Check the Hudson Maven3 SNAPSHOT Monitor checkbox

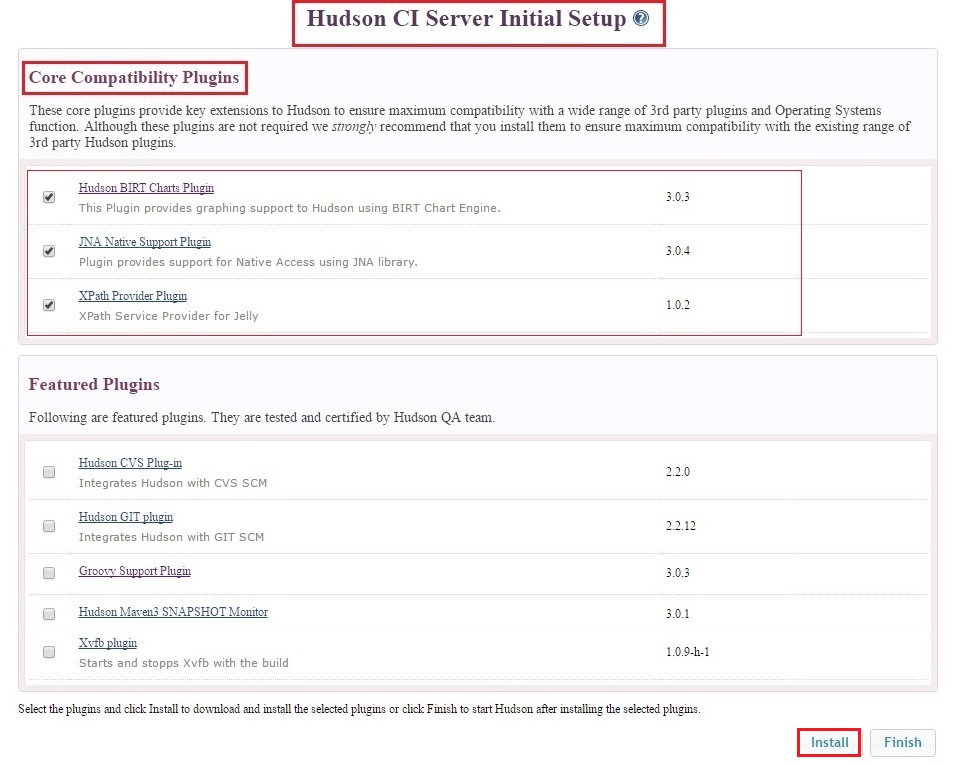coord(49,614)
